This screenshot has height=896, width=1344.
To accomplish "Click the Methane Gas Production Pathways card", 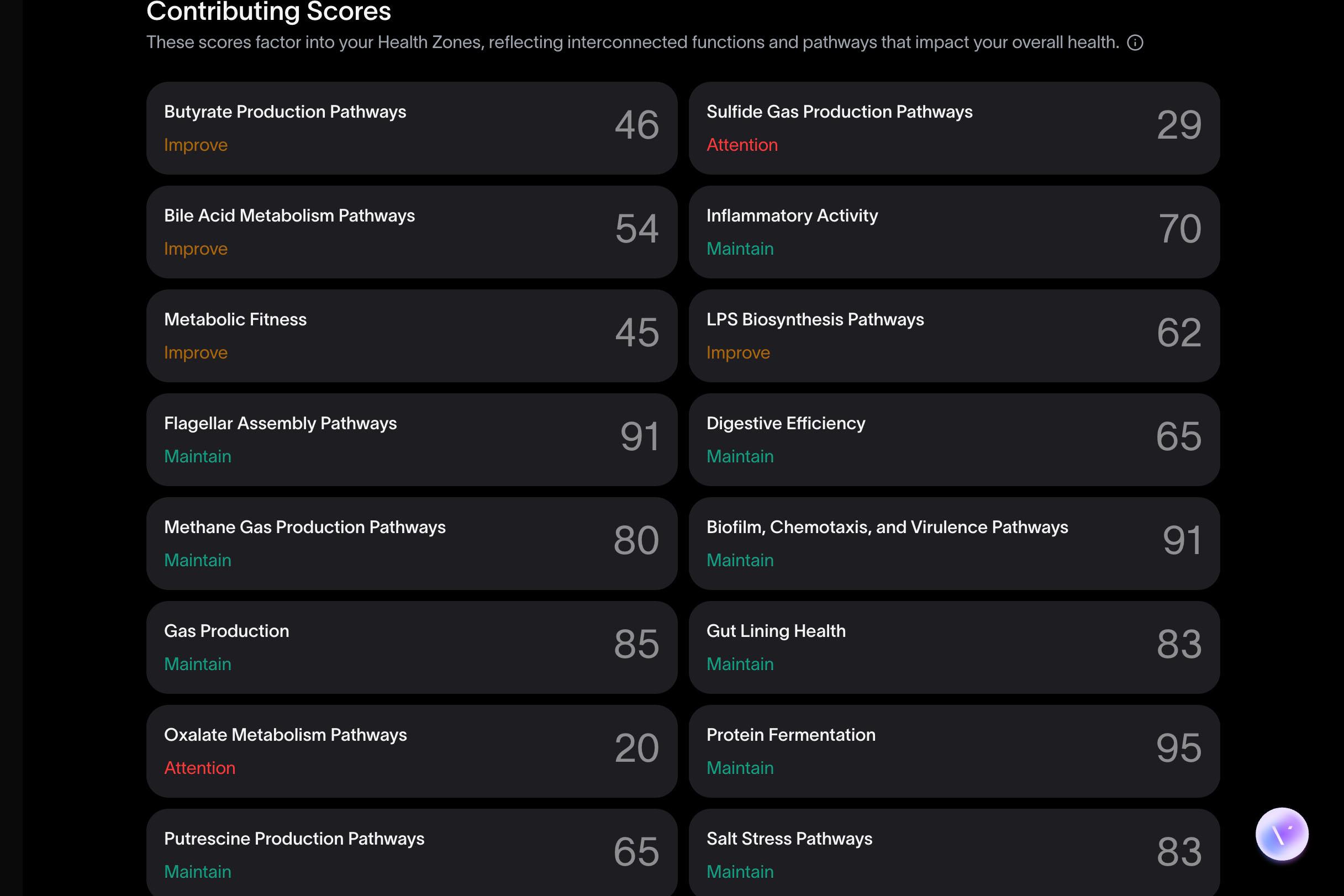I will click(412, 544).
